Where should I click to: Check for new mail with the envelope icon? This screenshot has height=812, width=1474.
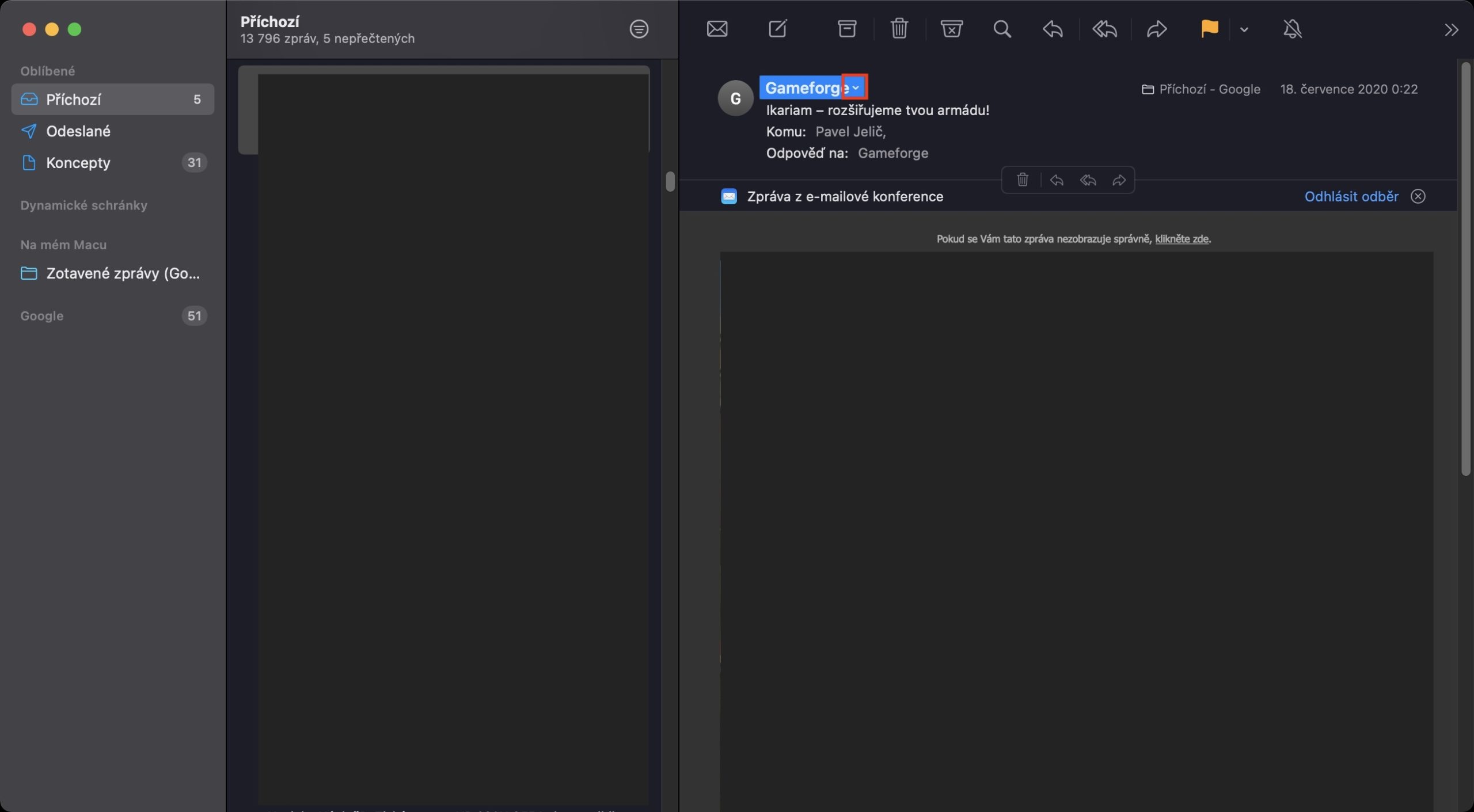pos(717,28)
